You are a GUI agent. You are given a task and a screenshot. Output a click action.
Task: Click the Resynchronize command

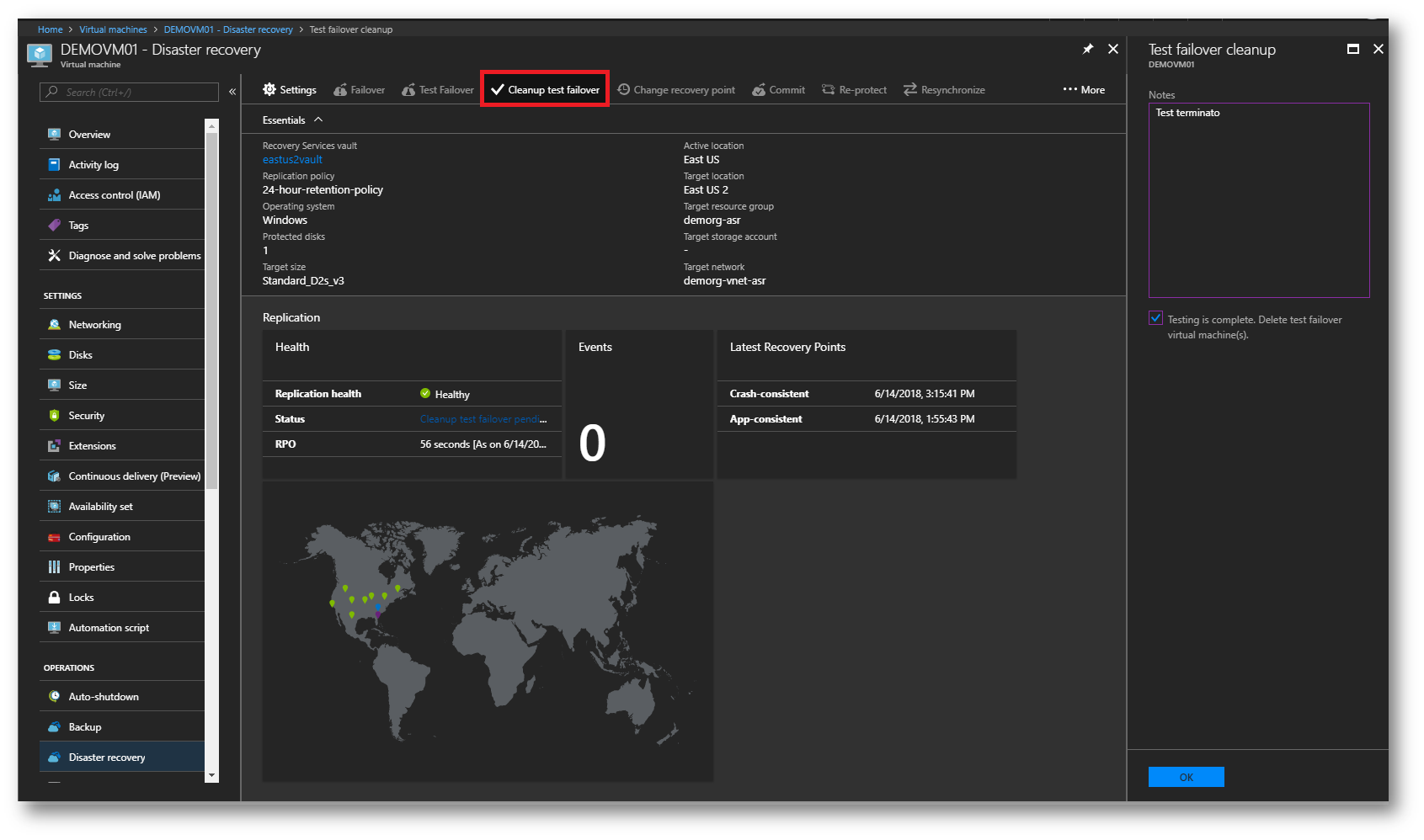(944, 89)
